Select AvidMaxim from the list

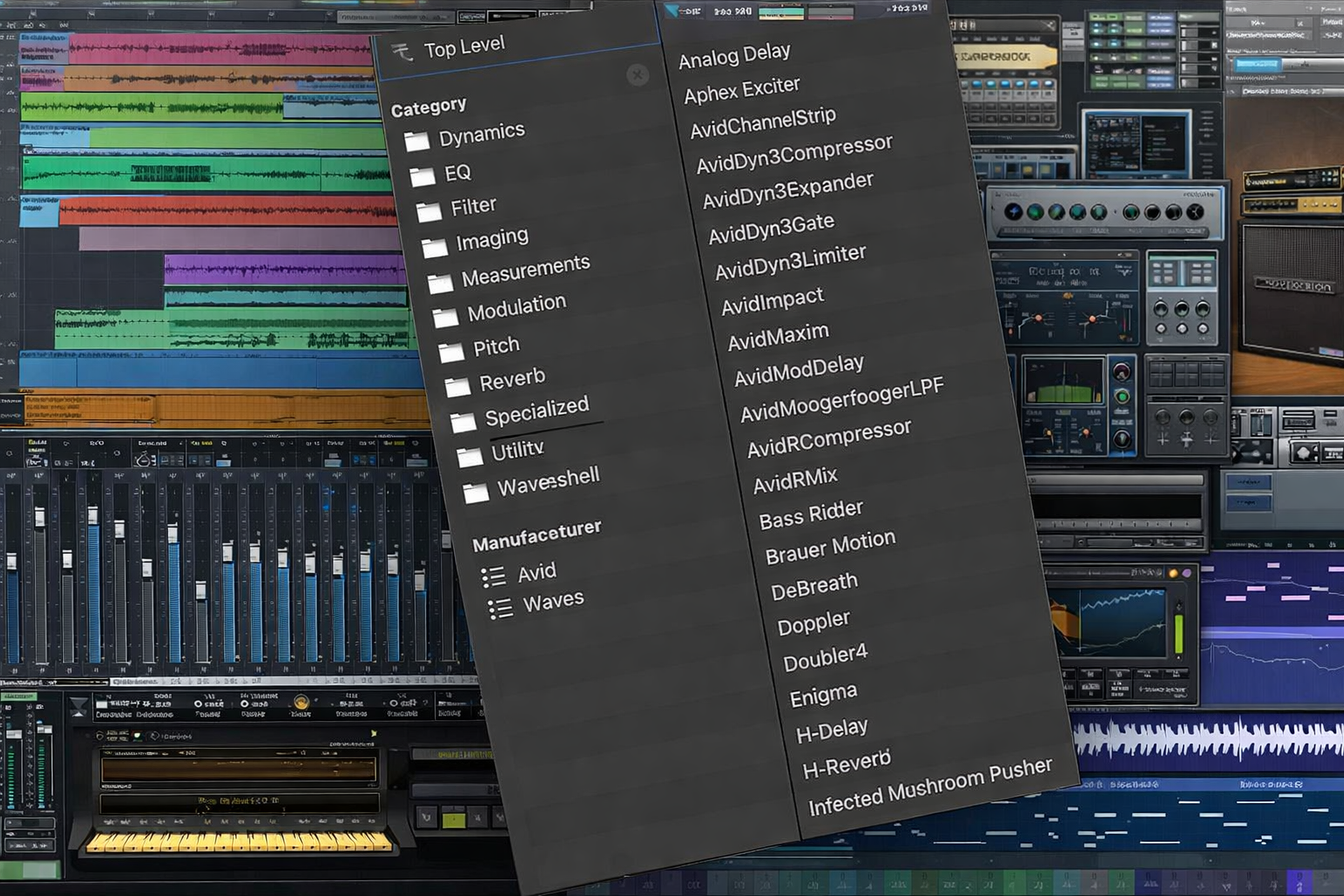point(778,337)
